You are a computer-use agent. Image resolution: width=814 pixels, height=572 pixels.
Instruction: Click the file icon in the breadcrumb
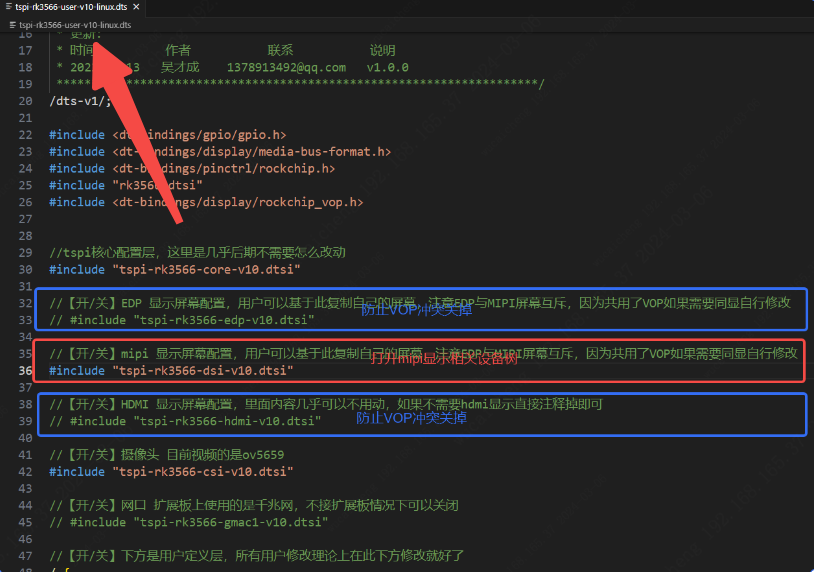[x=13, y=24]
